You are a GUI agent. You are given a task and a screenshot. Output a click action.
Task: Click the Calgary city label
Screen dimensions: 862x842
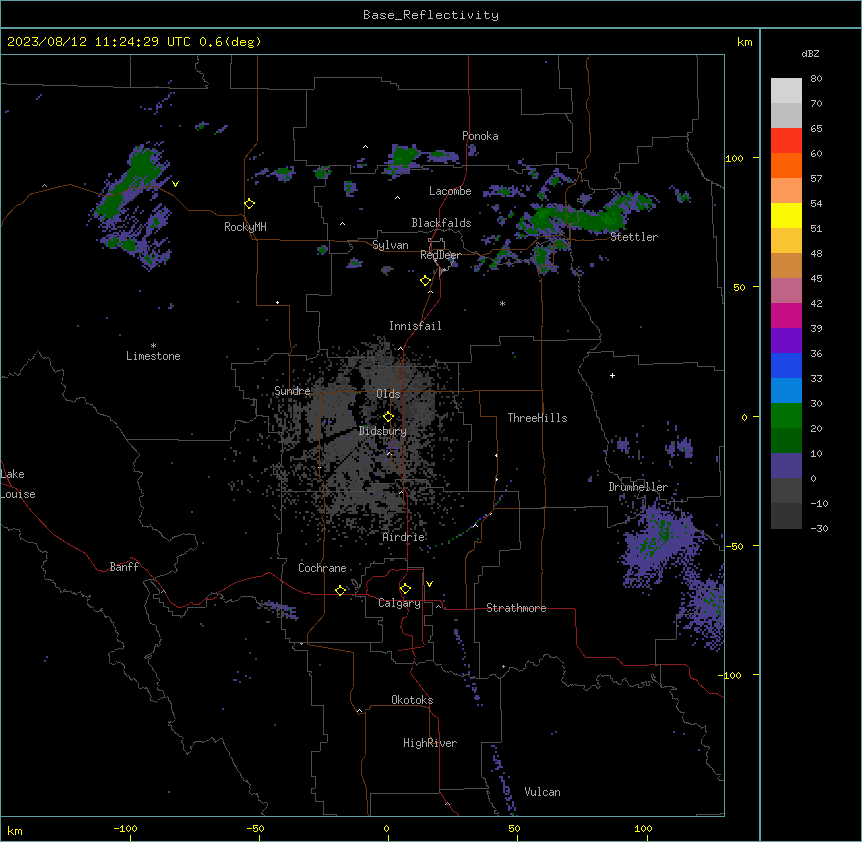pyautogui.click(x=399, y=603)
